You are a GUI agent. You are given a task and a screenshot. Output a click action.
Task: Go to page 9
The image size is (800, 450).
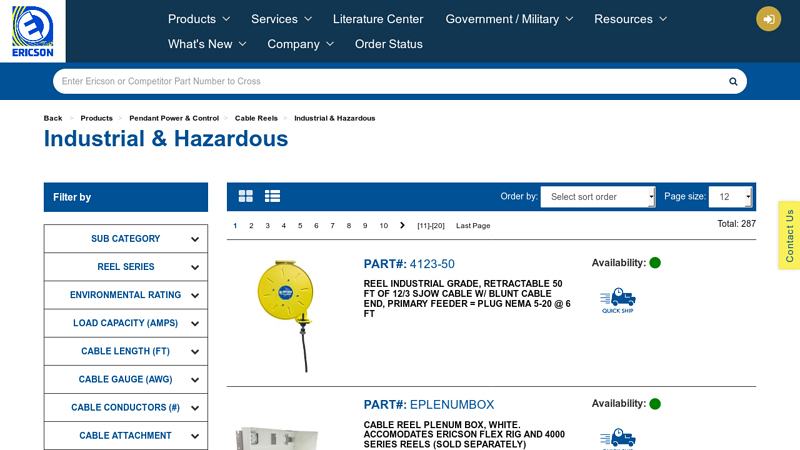(x=365, y=226)
